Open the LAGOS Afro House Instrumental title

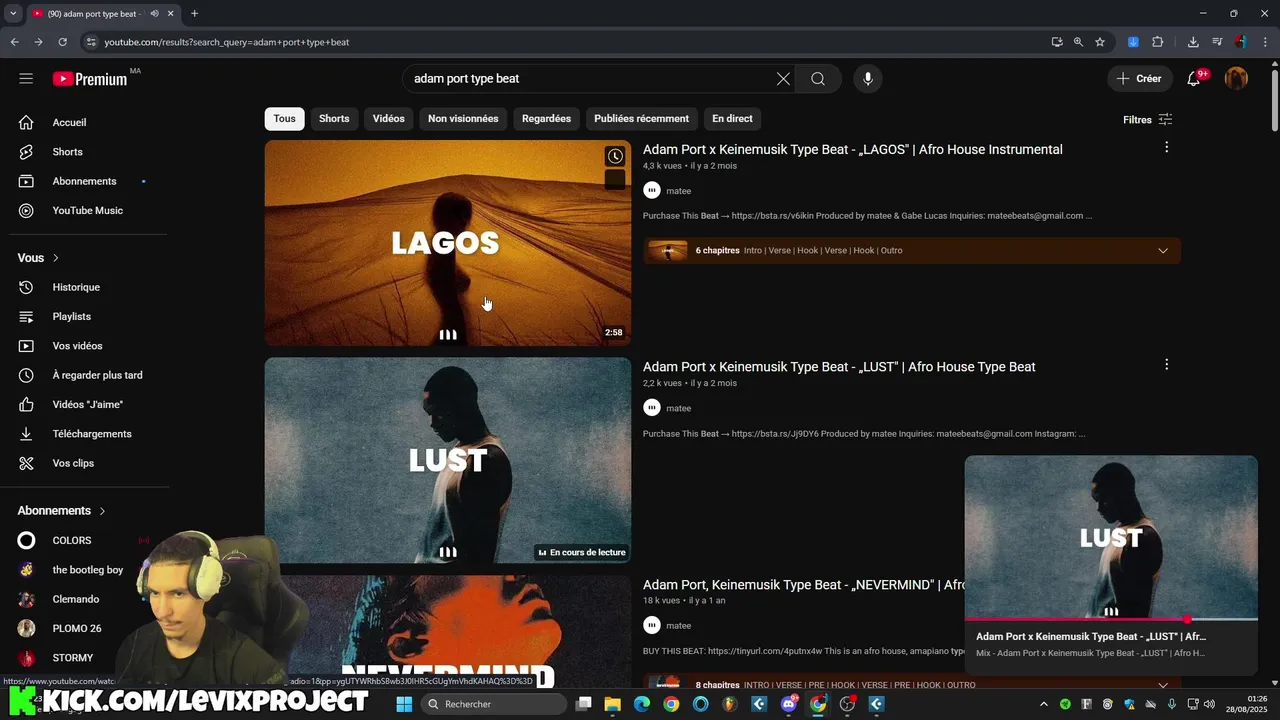coord(852,149)
